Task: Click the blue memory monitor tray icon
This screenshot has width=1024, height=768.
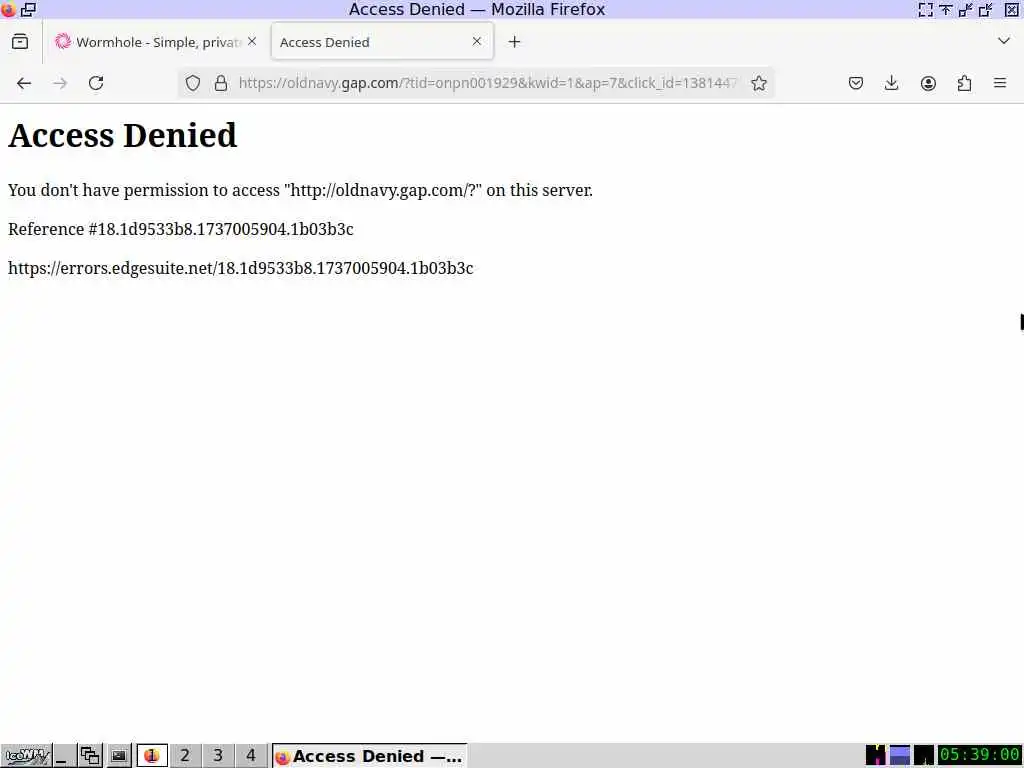Action: pyautogui.click(x=900, y=756)
